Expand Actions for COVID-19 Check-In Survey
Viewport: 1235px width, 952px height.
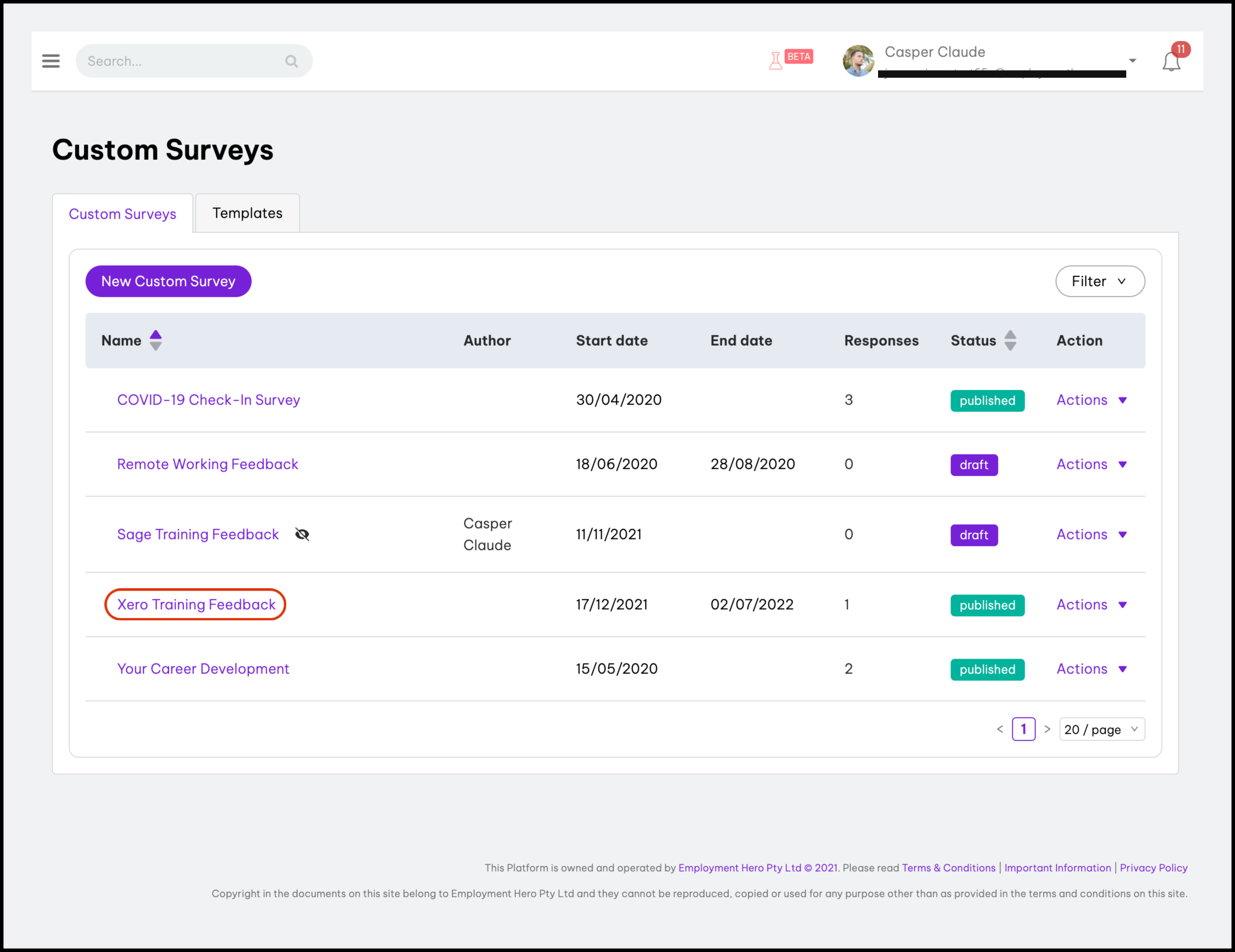(1091, 400)
